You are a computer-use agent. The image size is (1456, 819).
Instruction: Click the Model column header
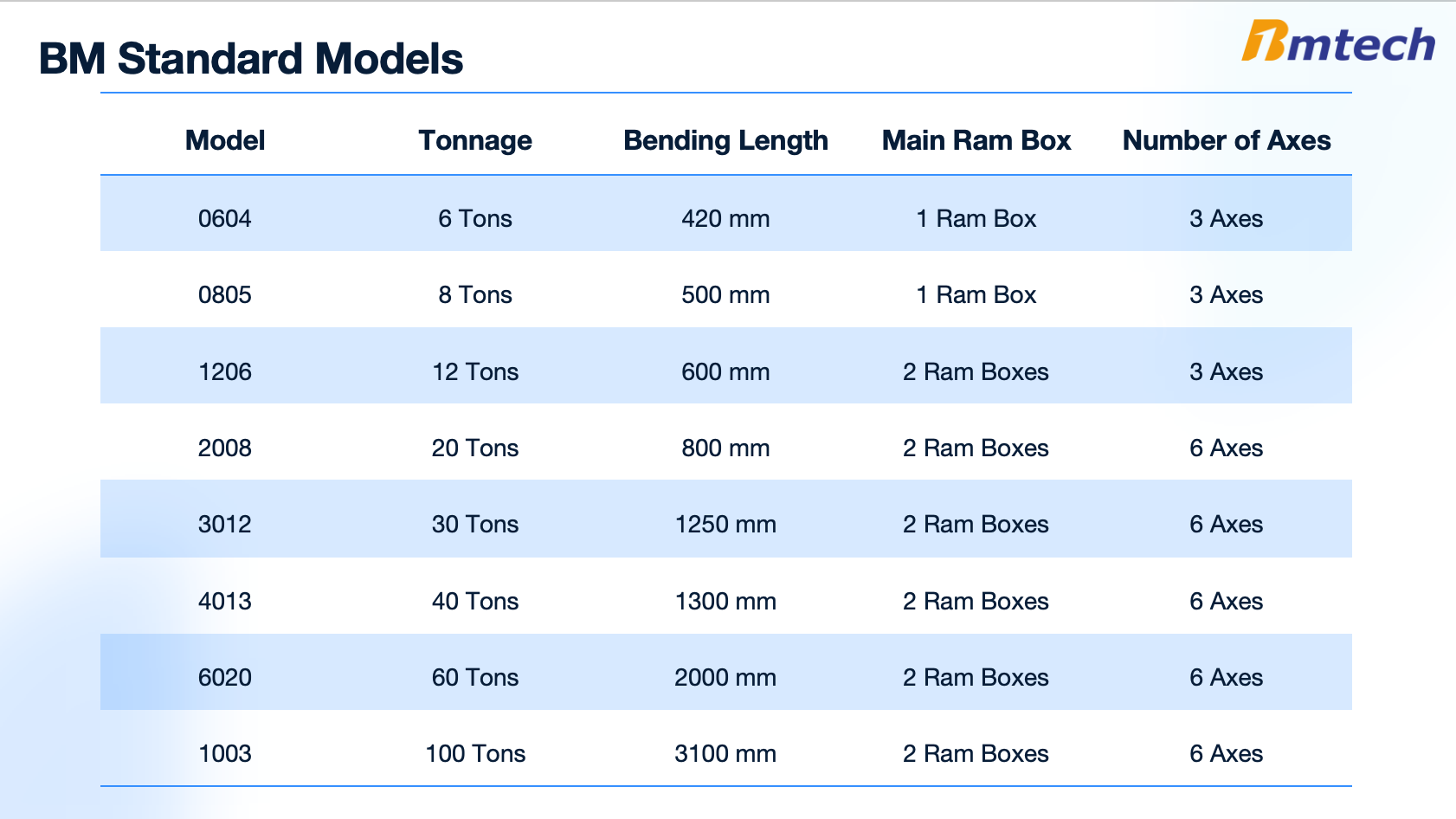pos(225,140)
